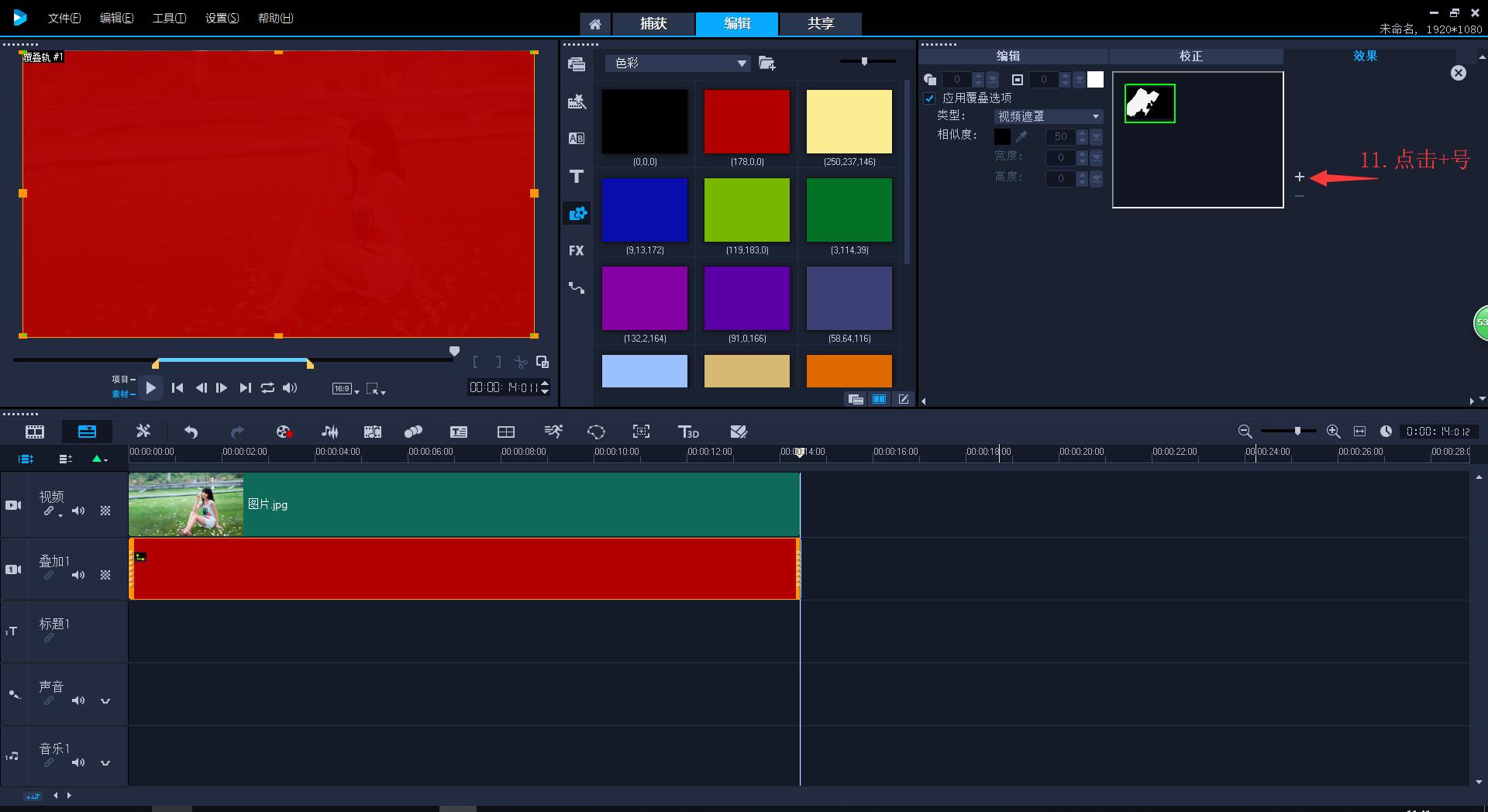Toggle repeat playback button

coord(267,387)
